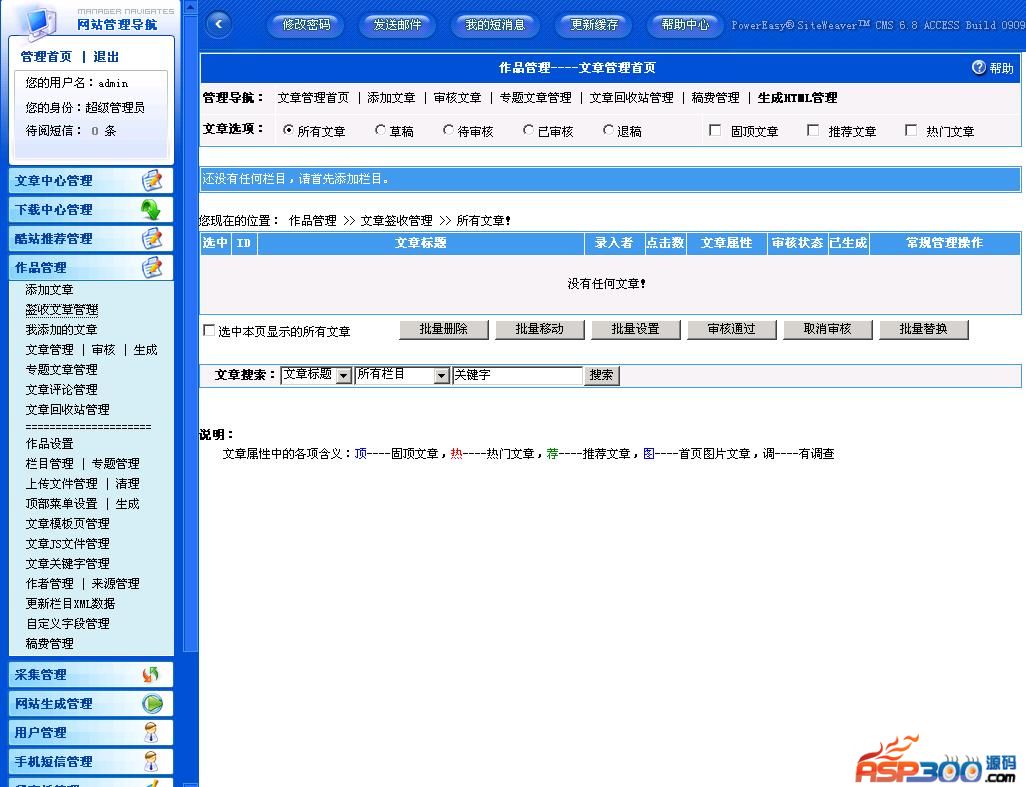
Task: Click the 关键字 search input field
Action: point(517,375)
